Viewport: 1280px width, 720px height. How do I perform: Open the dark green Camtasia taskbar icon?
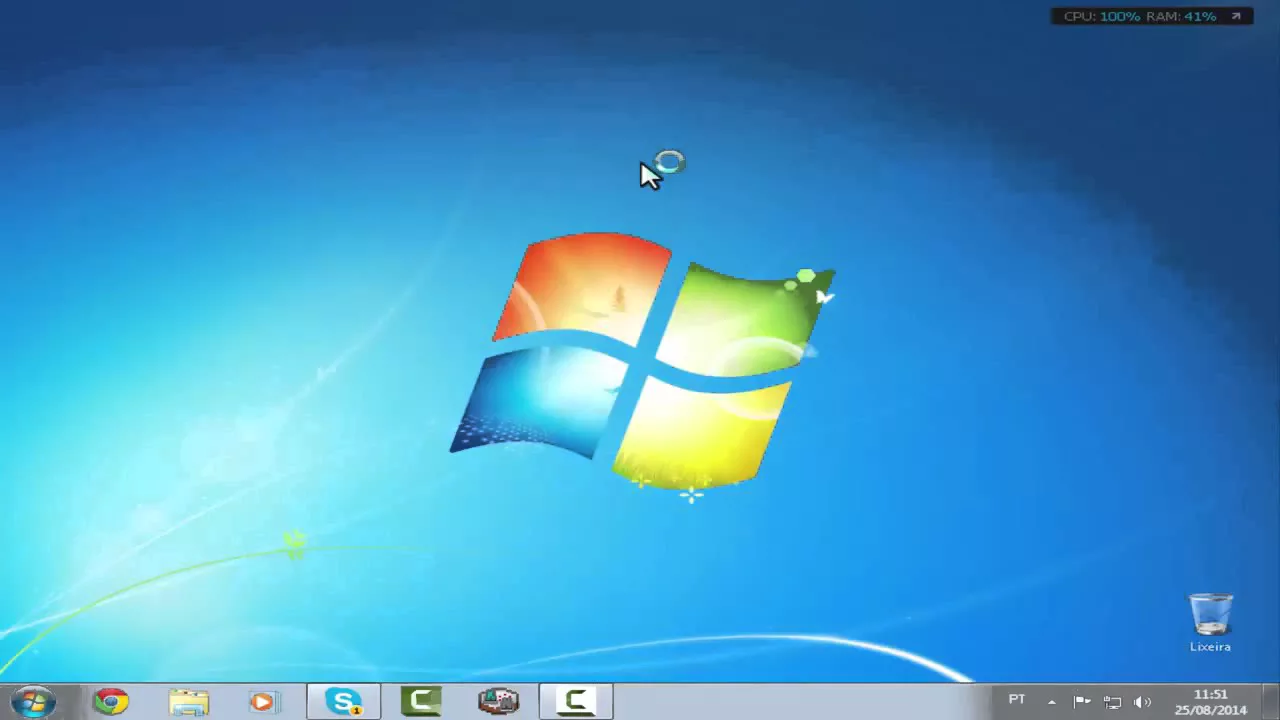421,702
